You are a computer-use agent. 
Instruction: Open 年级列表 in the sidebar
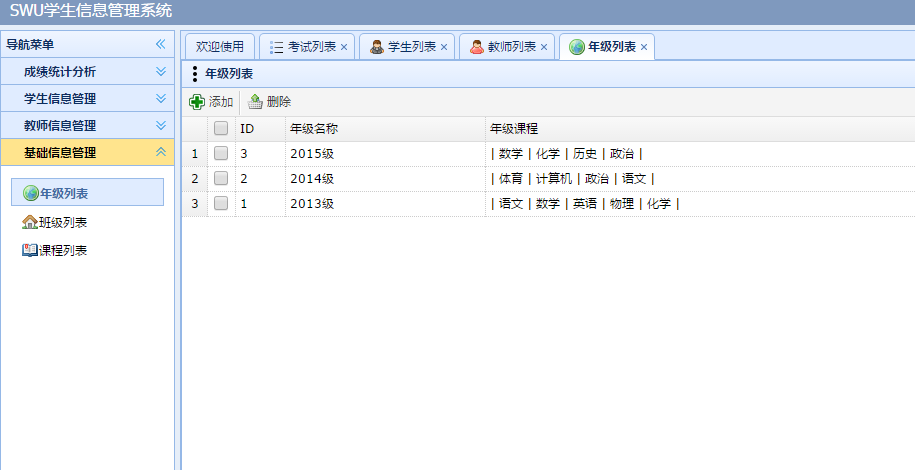point(88,192)
